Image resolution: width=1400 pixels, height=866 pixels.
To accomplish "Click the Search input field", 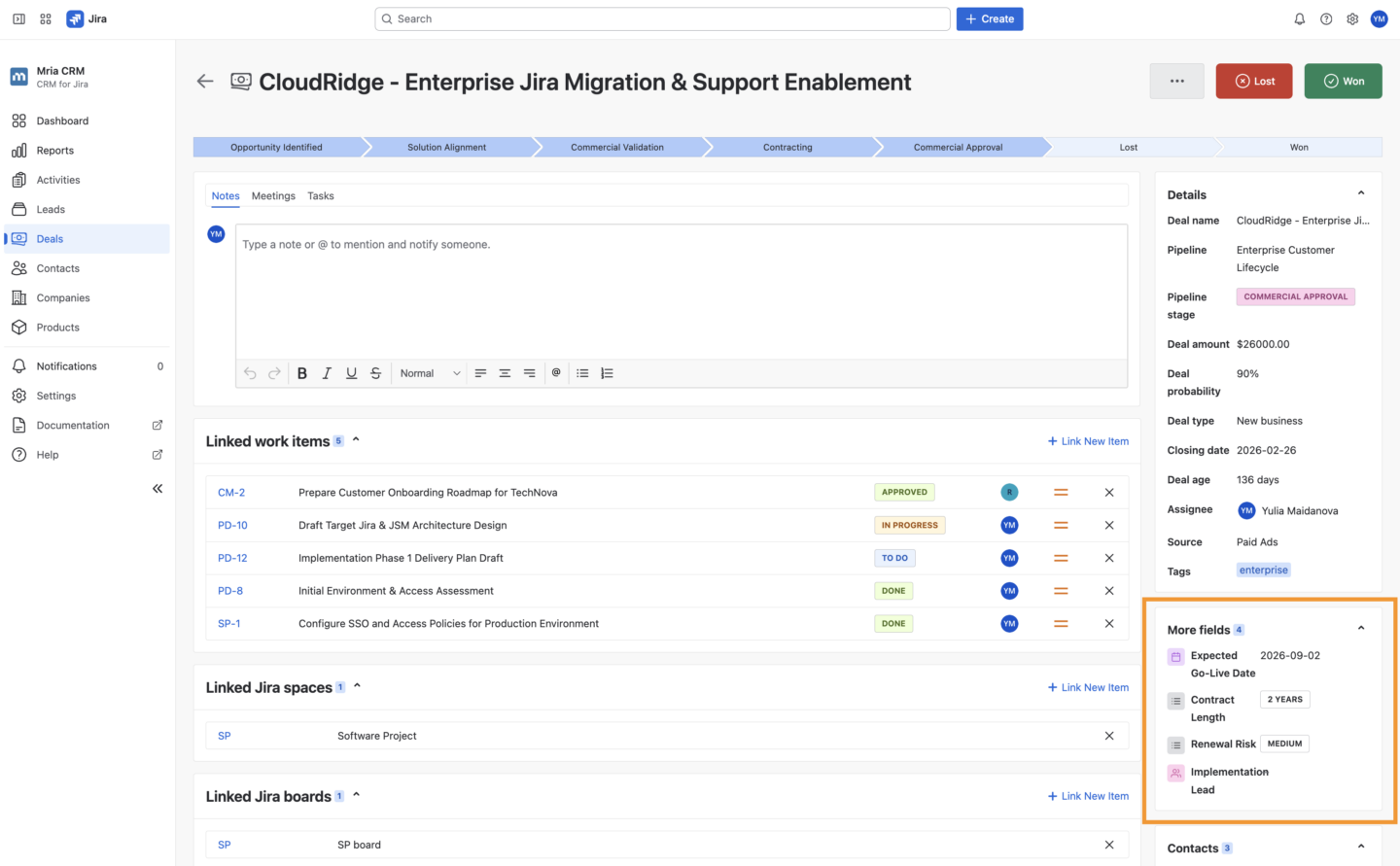I will (662, 18).
